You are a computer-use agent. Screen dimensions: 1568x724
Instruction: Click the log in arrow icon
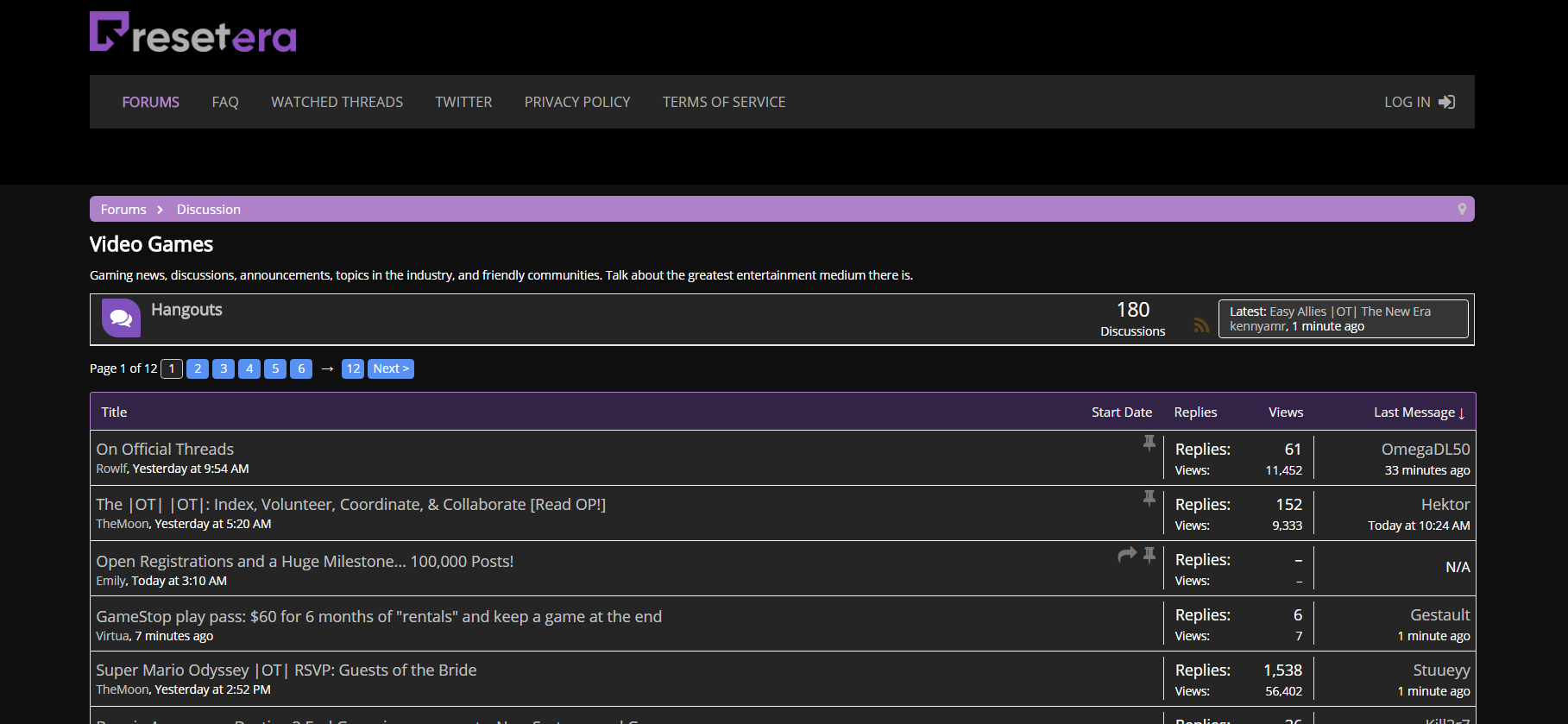pos(1447,102)
